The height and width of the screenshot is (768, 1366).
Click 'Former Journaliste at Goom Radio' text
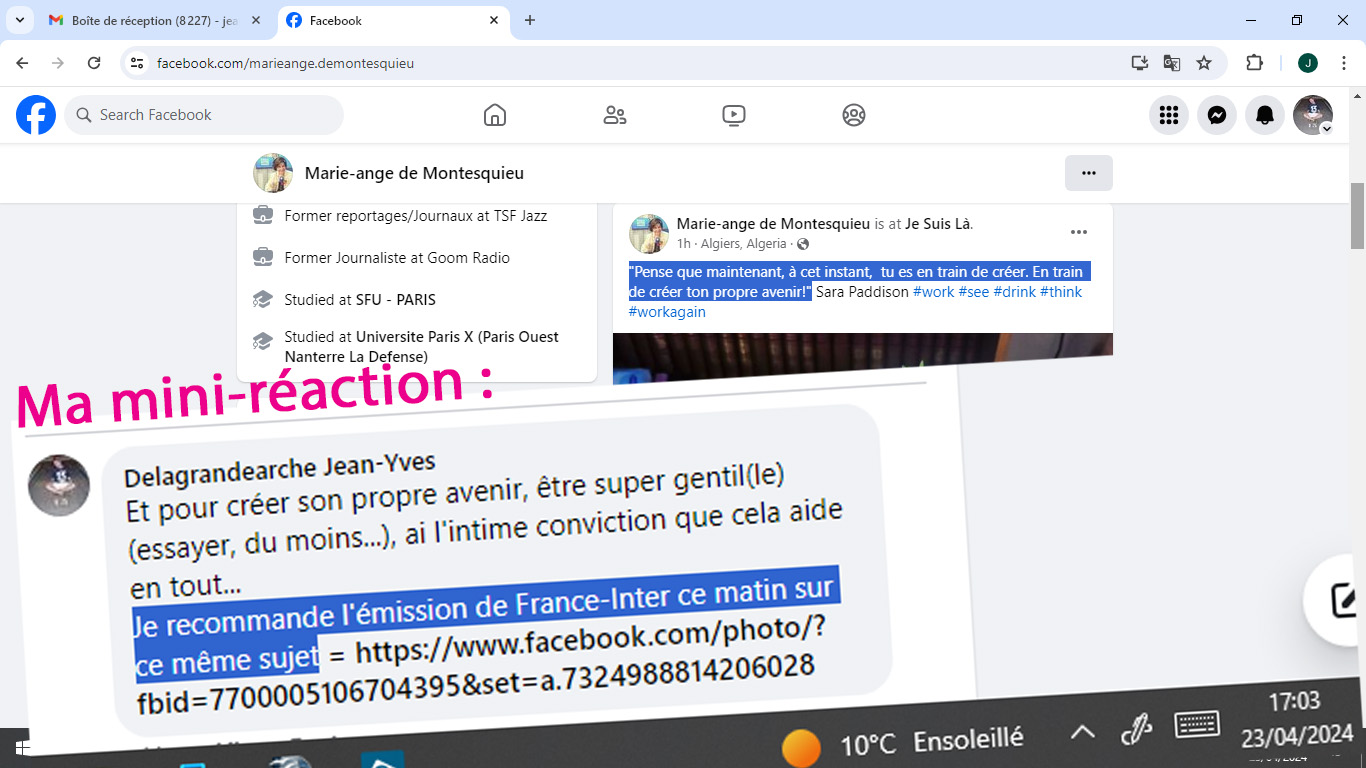pyautogui.click(x=397, y=258)
